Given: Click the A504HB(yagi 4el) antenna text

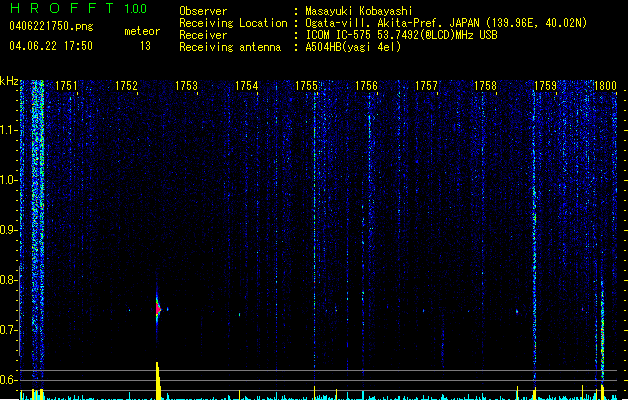Looking at the screenshot, I should pos(353,47).
